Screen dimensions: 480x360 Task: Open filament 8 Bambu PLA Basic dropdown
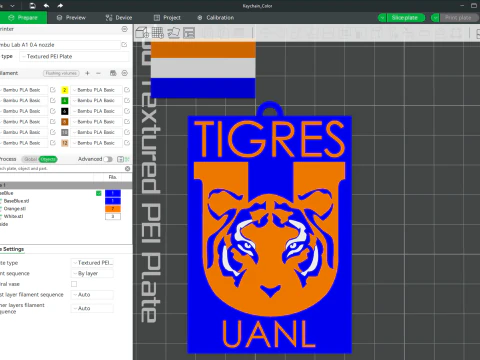click(96, 122)
